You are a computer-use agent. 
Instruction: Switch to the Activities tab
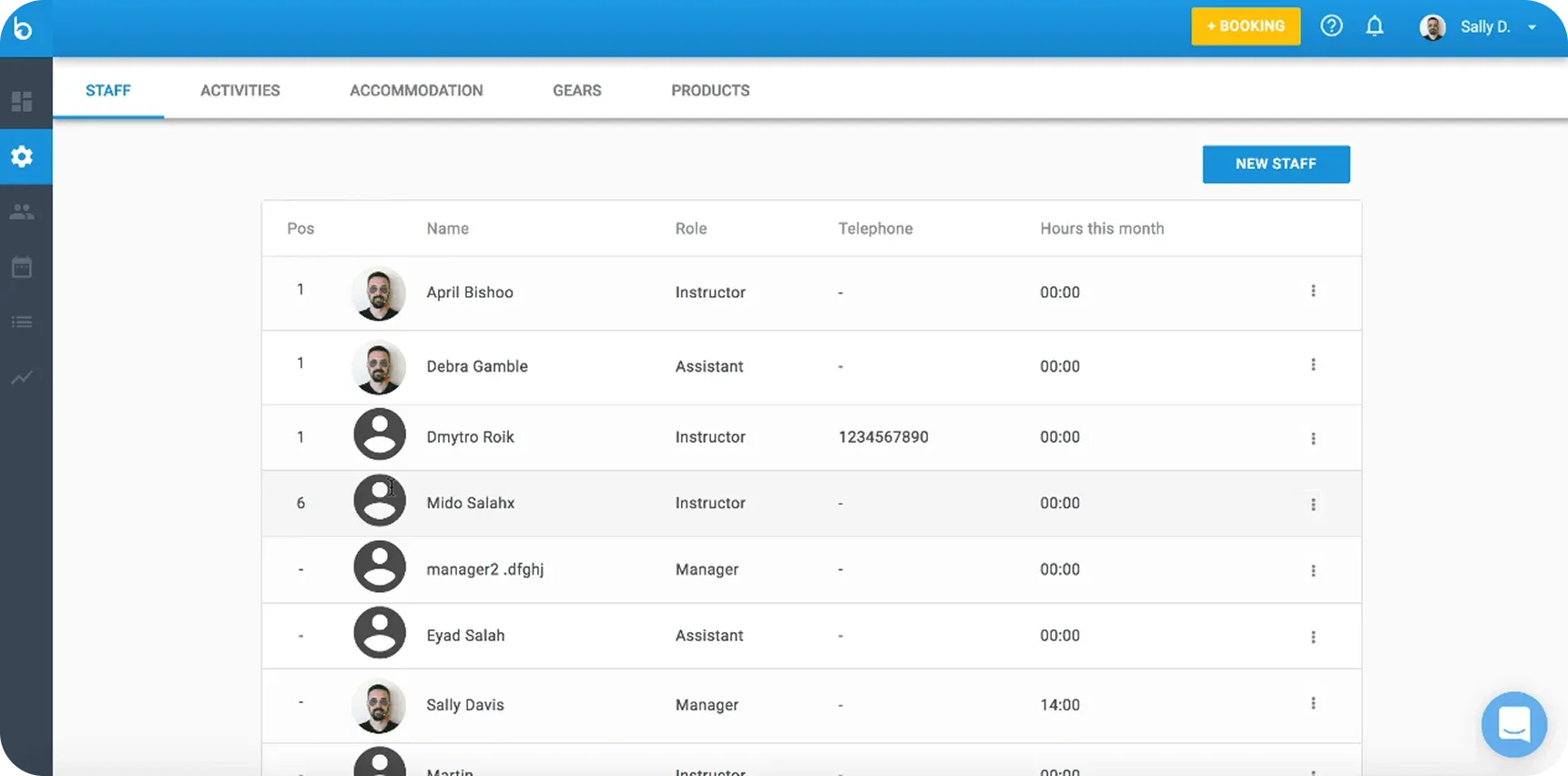tap(240, 90)
